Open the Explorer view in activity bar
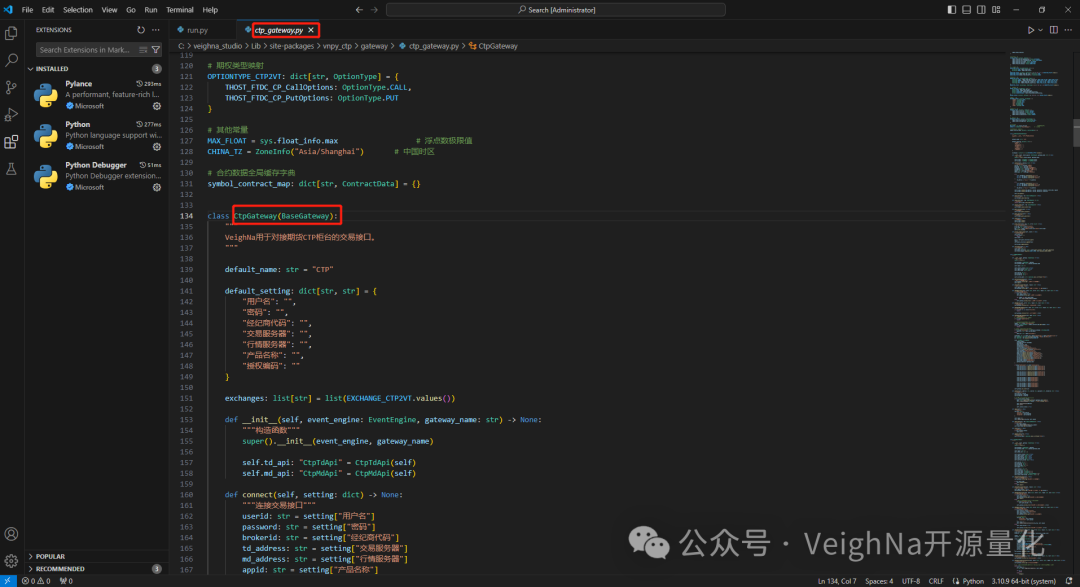Image resolution: width=1080 pixels, height=587 pixels. (11, 34)
